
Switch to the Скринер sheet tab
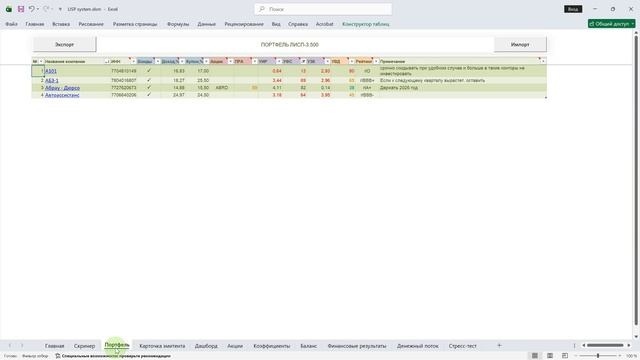click(x=84, y=346)
